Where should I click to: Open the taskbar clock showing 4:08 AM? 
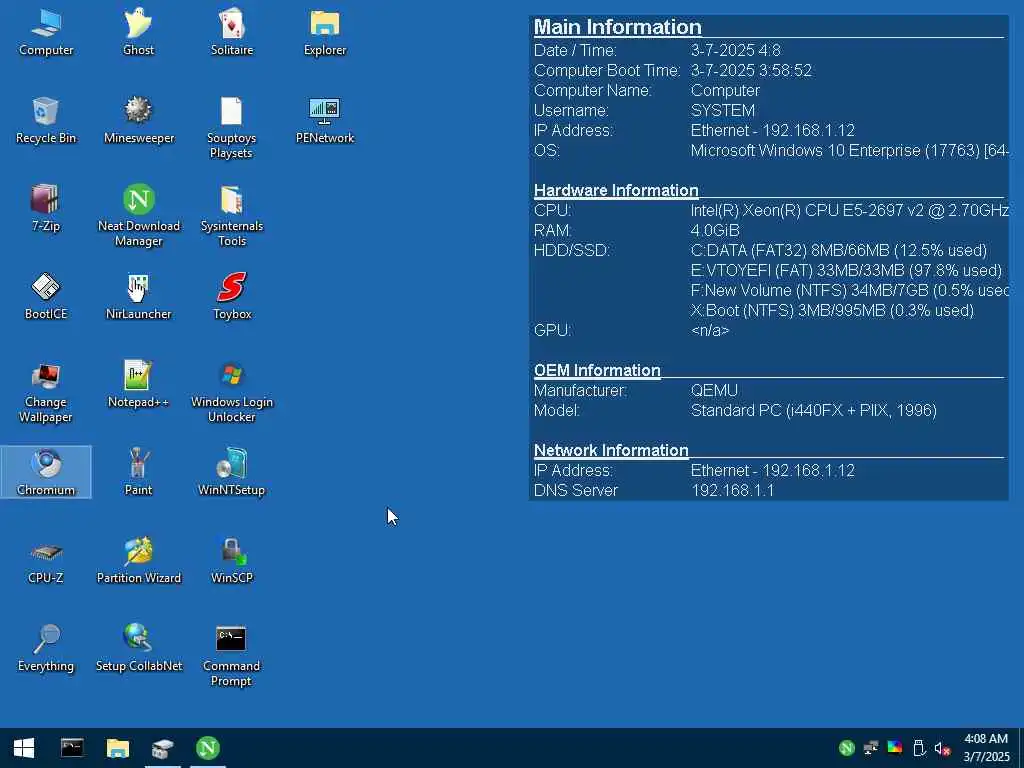pyautogui.click(x=986, y=748)
